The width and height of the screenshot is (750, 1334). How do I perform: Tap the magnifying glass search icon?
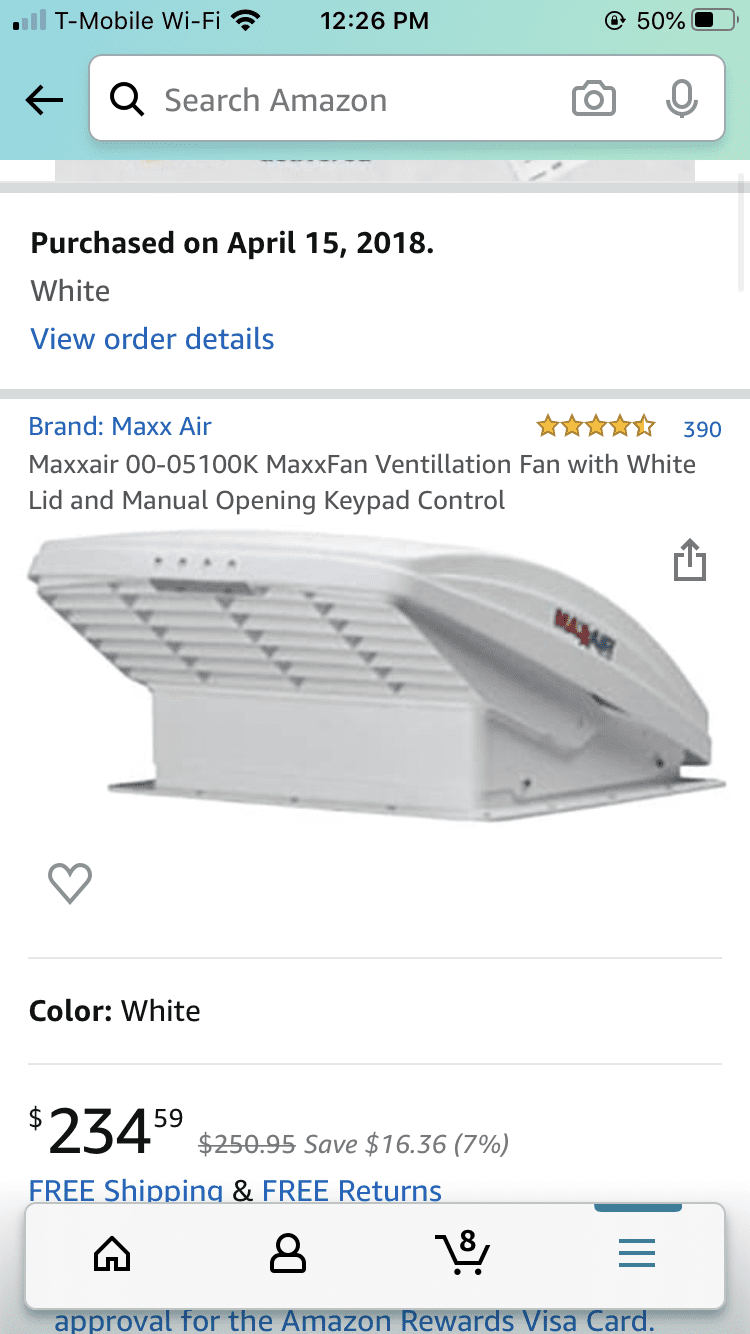click(x=127, y=100)
